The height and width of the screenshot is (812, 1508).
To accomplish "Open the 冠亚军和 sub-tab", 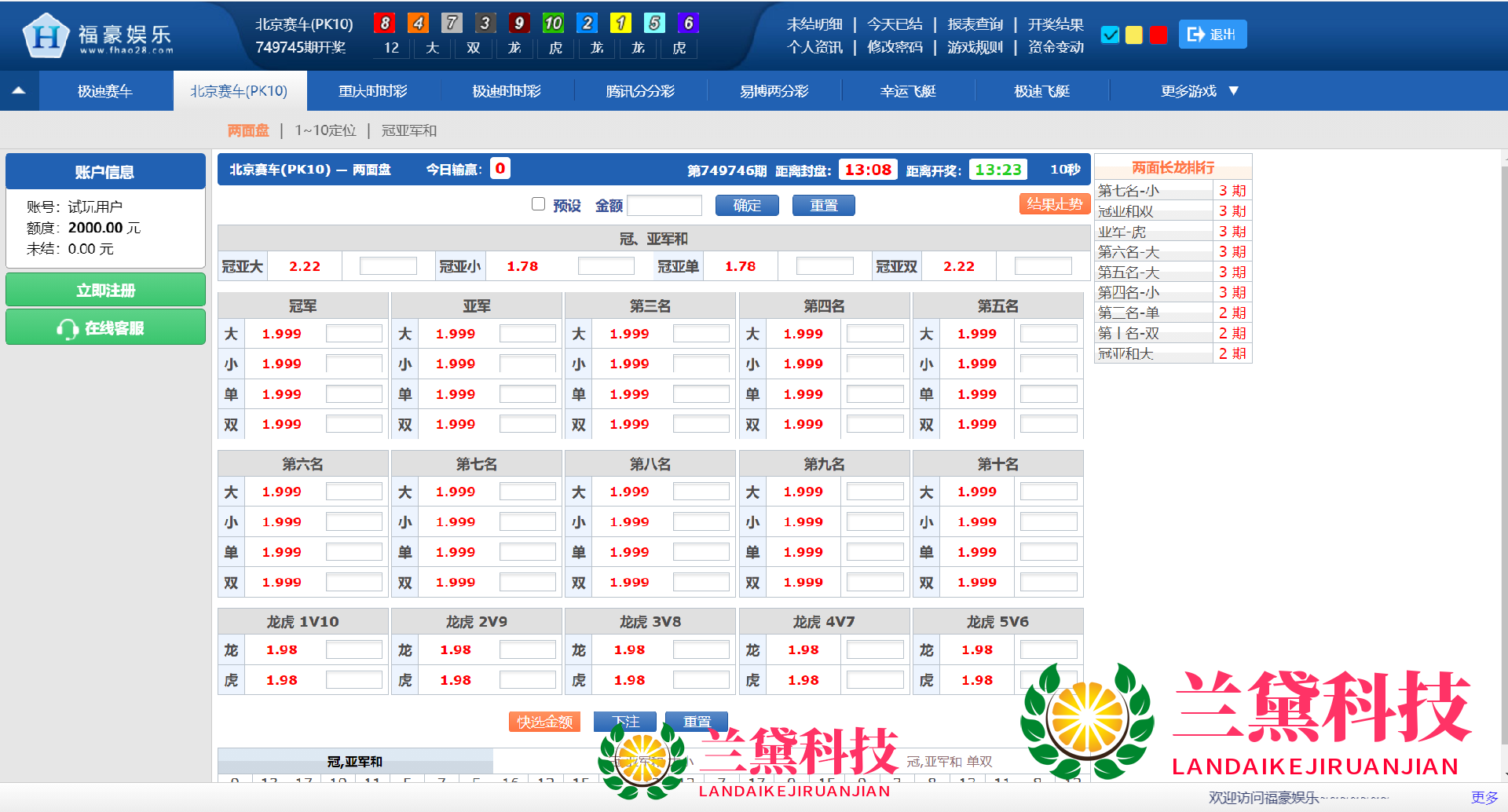I will (x=408, y=130).
